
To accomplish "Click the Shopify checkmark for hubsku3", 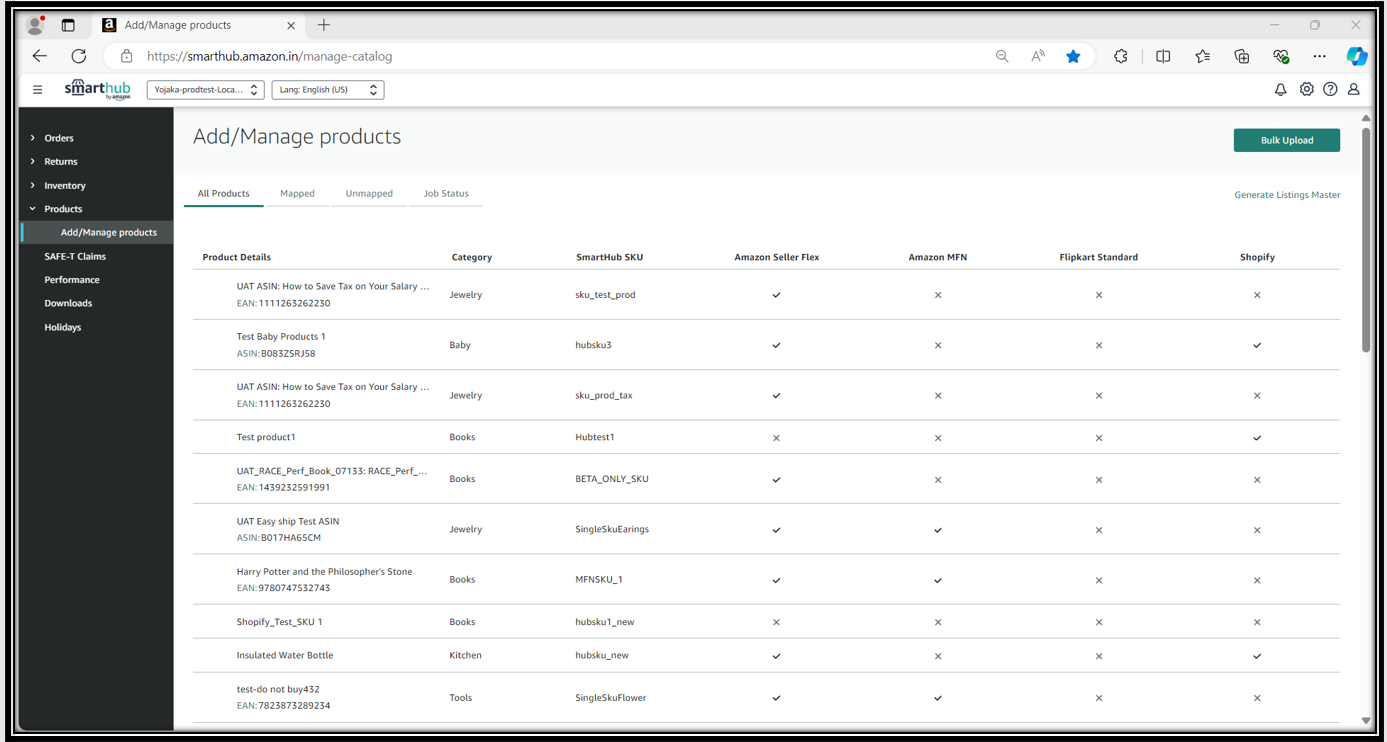I will coord(1257,345).
